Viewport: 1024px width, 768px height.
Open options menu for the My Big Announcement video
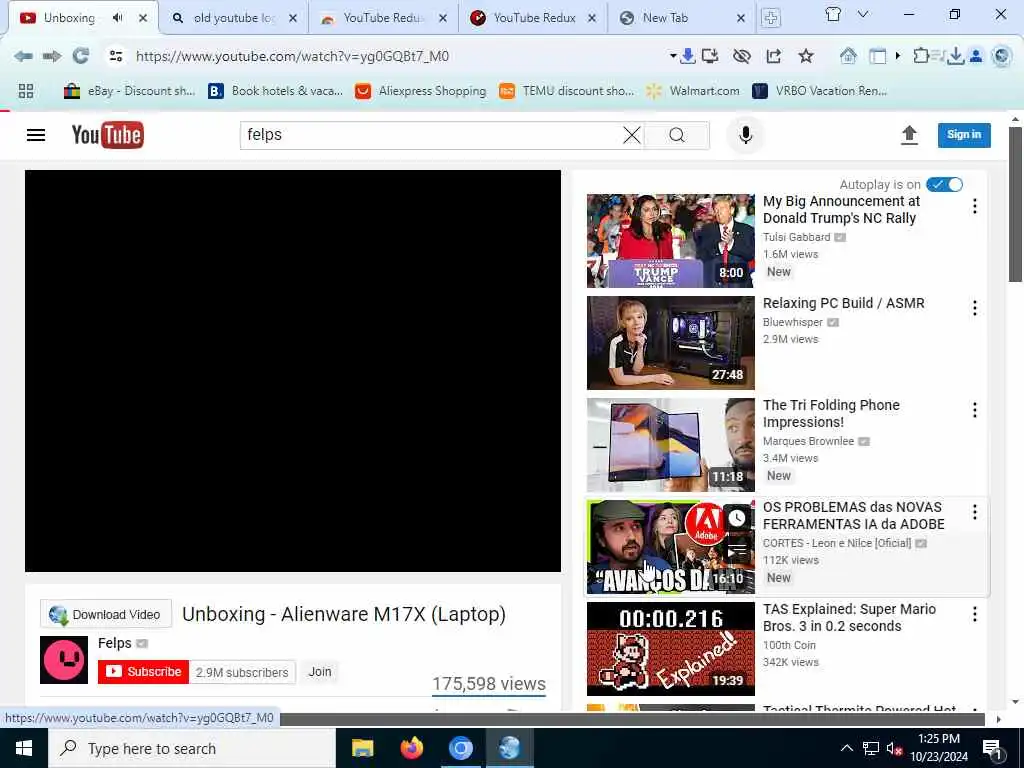tap(974, 206)
